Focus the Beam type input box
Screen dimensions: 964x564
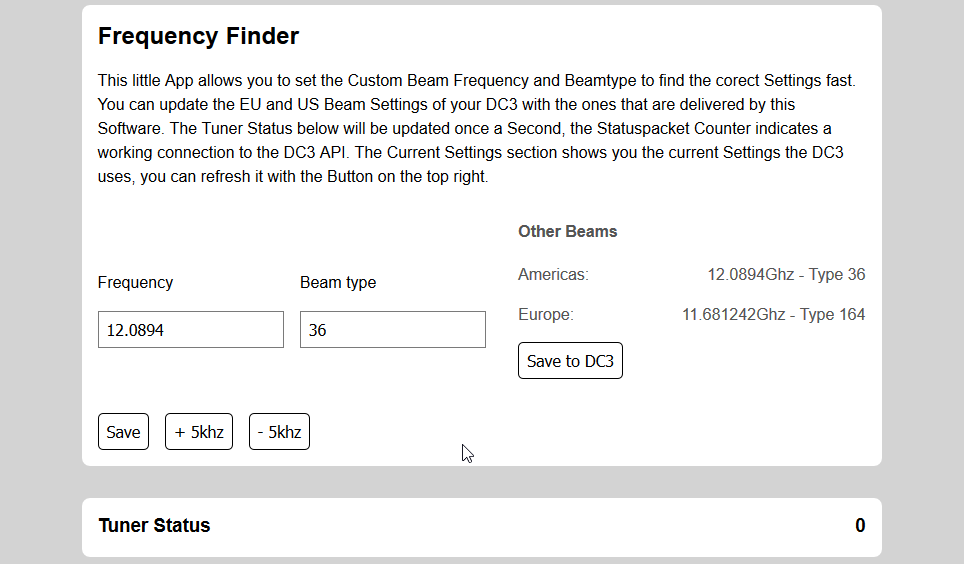393,330
